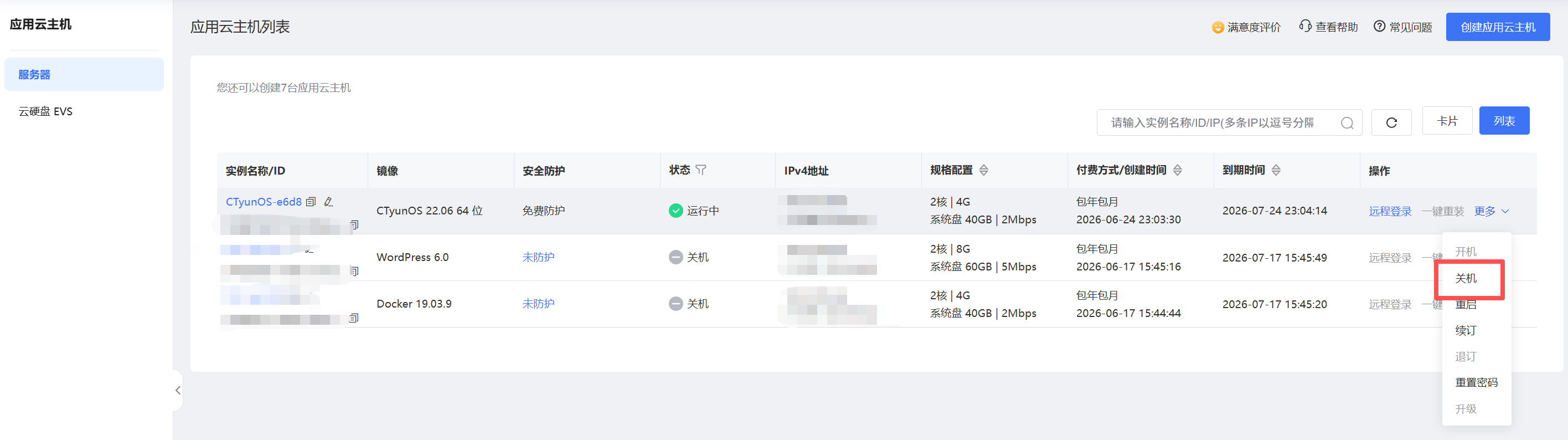The height and width of the screenshot is (440, 1568).
Task: Refresh the server list
Action: coord(1391,122)
